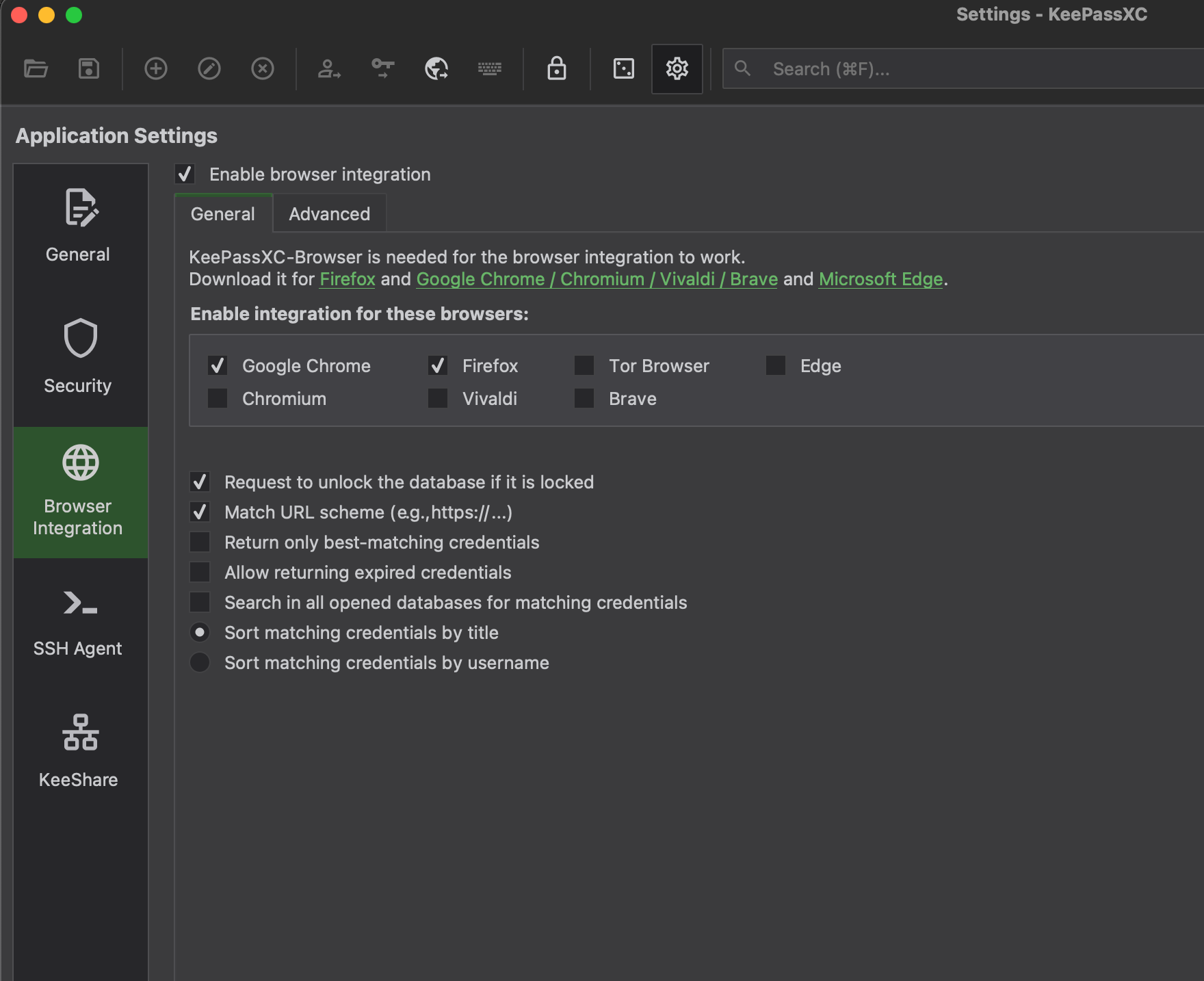The width and height of the screenshot is (1204, 981).
Task: Copy URL globe icon in toolbar
Action: point(436,69)
